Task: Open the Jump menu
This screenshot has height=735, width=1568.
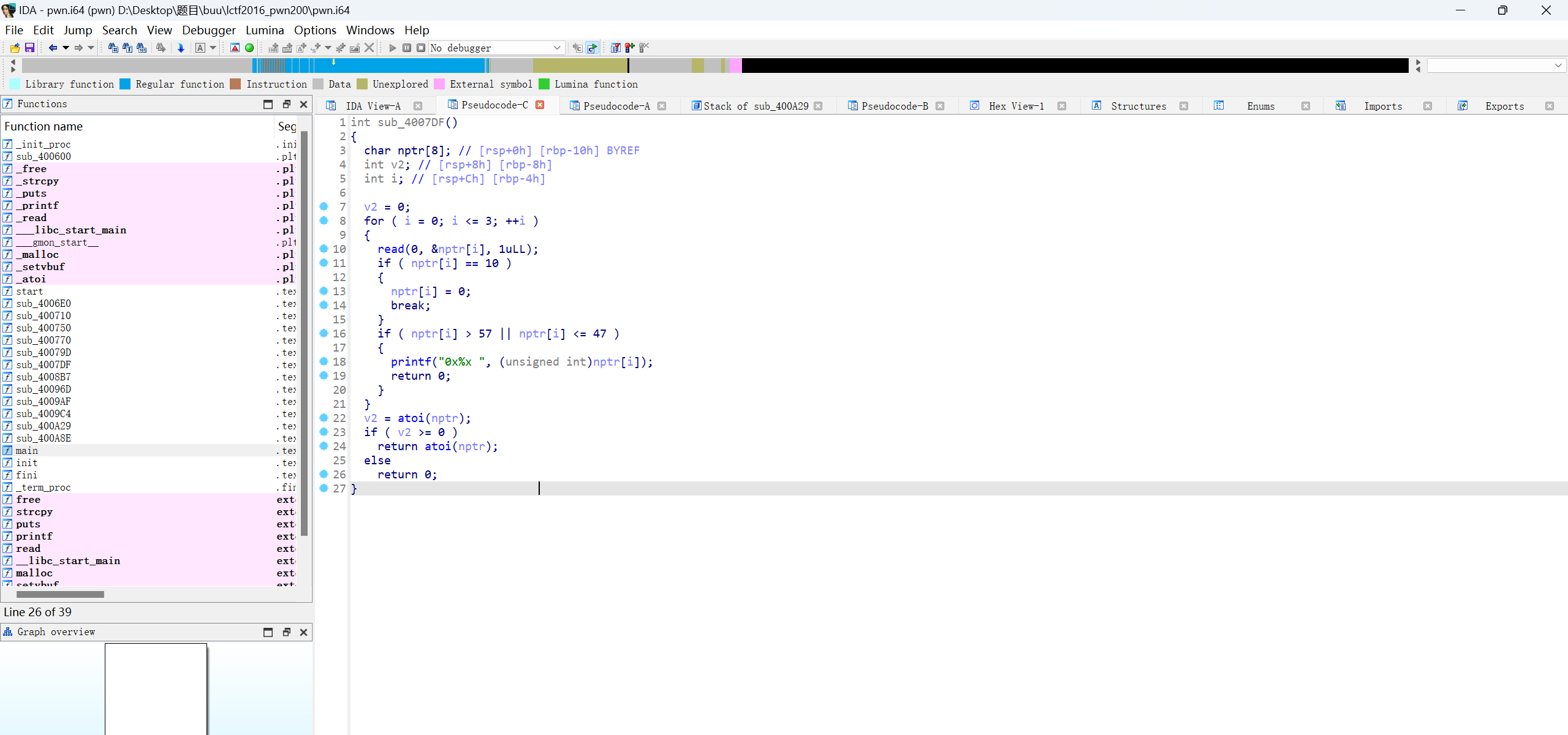Action: coord(78,30)
